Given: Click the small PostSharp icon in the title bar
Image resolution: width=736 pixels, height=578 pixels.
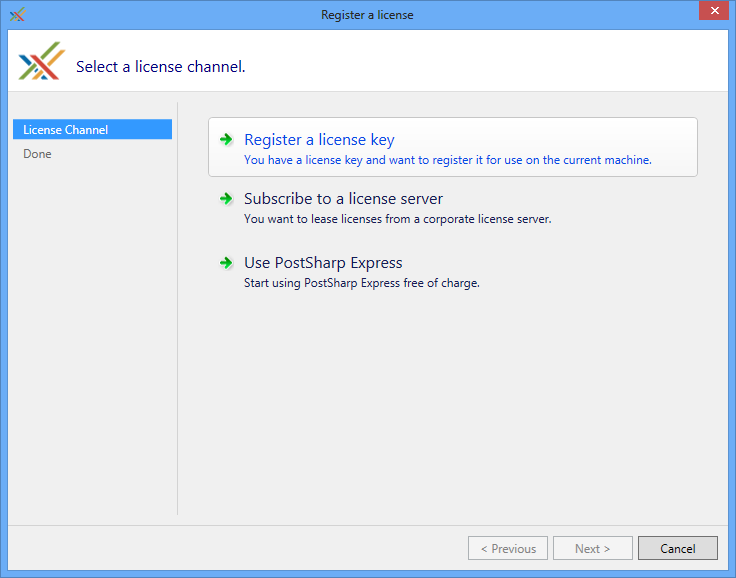Looking at the screenshot, I should coord(16,15).
